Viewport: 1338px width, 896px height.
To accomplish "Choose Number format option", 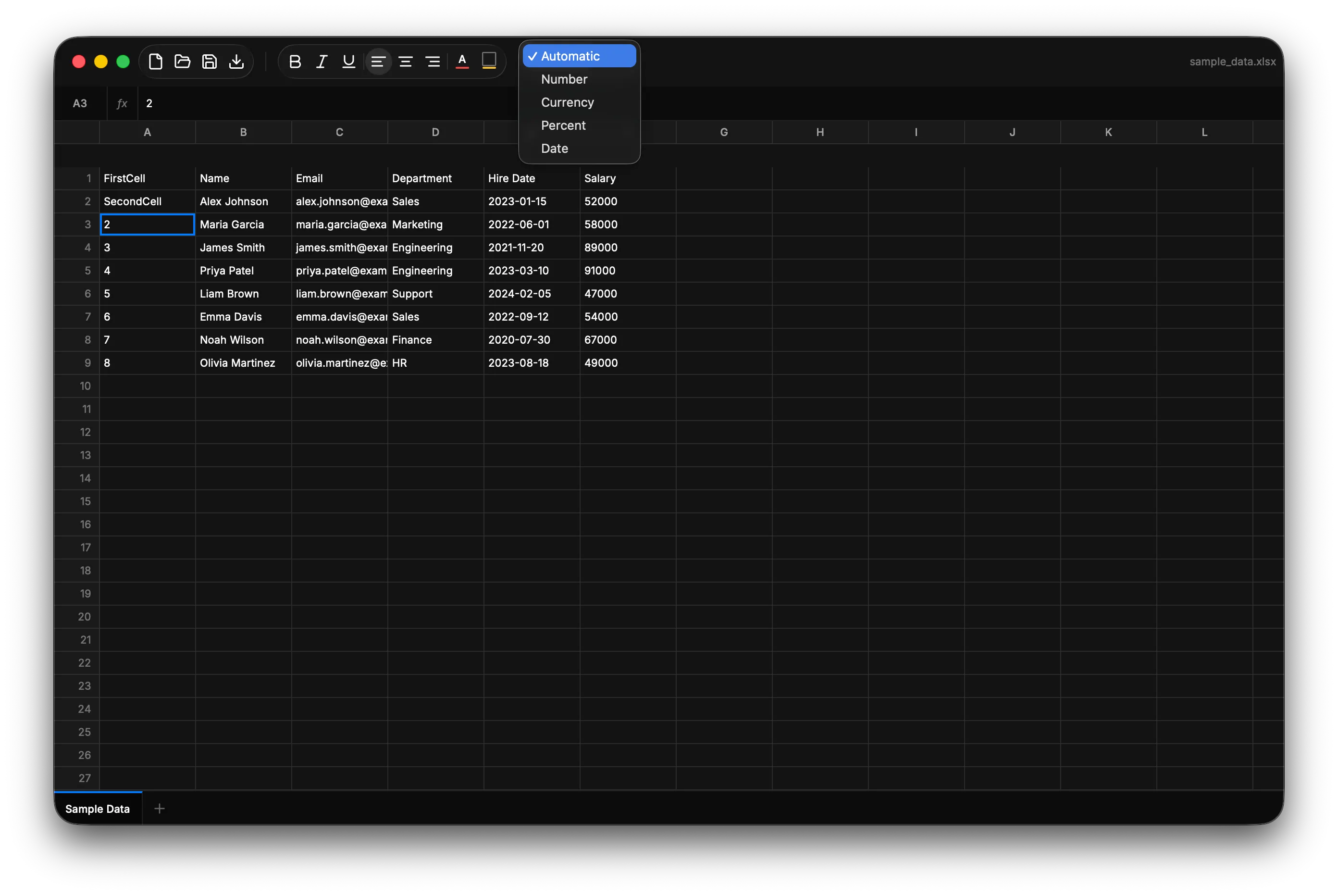I will tap(579, 79).
